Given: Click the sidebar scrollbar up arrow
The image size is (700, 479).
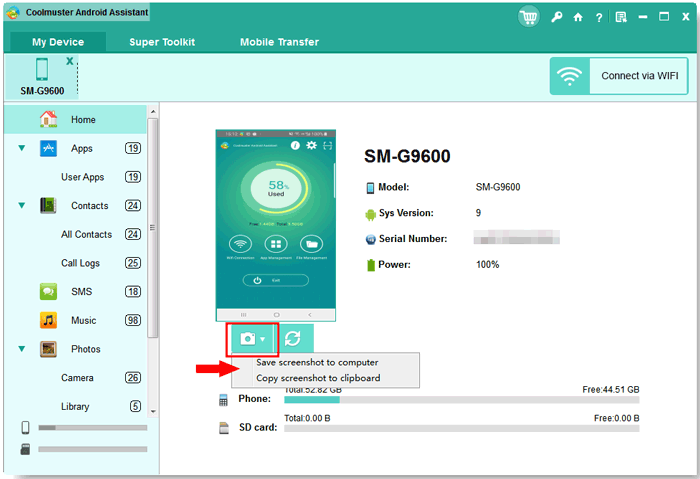Looking at the screenshot, I should (x=153, y=111).
